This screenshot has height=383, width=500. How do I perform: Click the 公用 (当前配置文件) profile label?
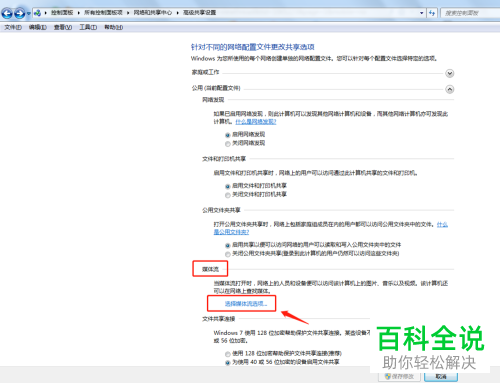(216, 88)
